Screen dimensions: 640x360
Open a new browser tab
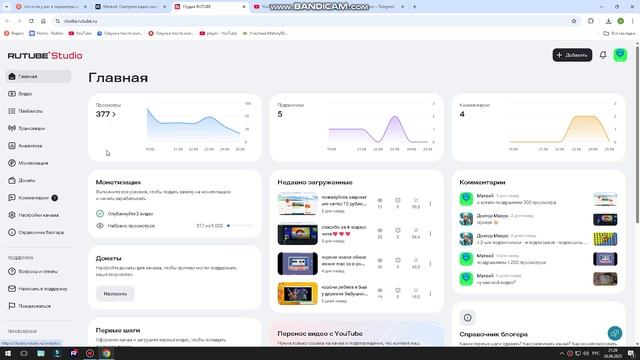click(x=414, y=7)
